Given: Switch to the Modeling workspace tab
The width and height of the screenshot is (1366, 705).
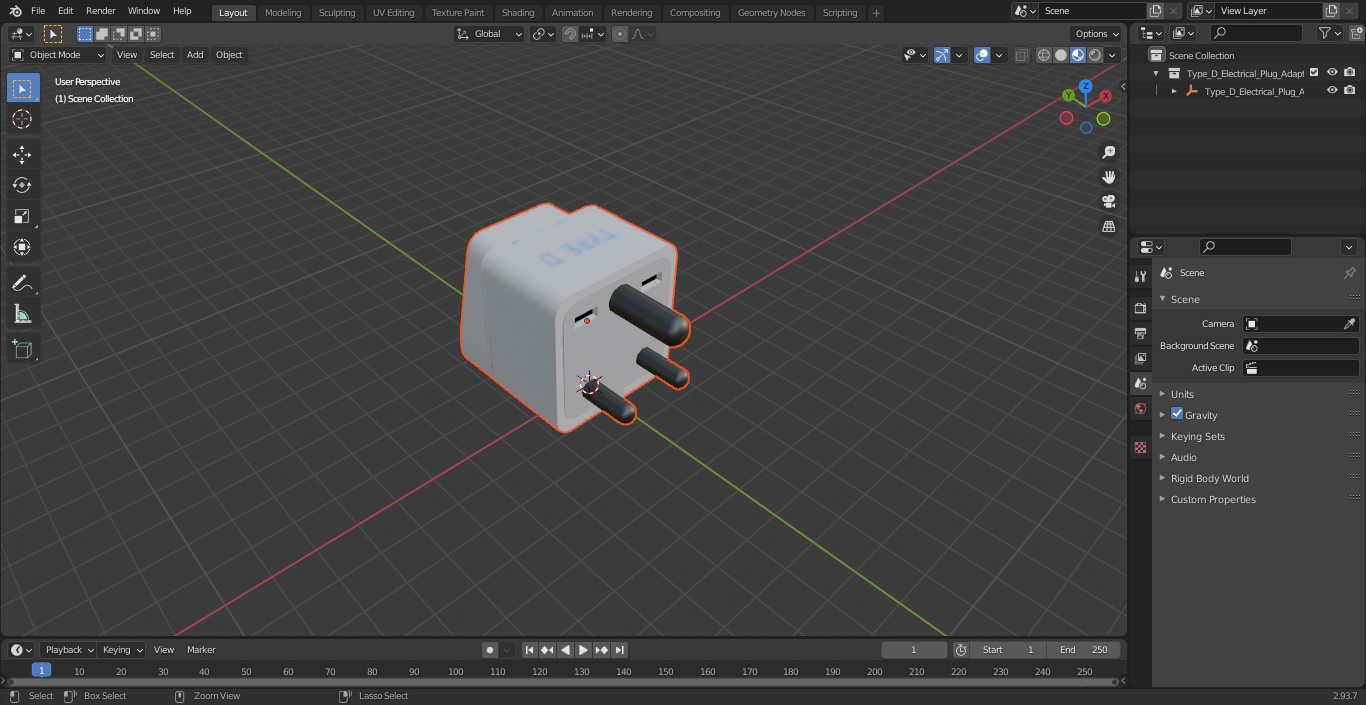Looking at the screenshot, I should click(283, 13).
